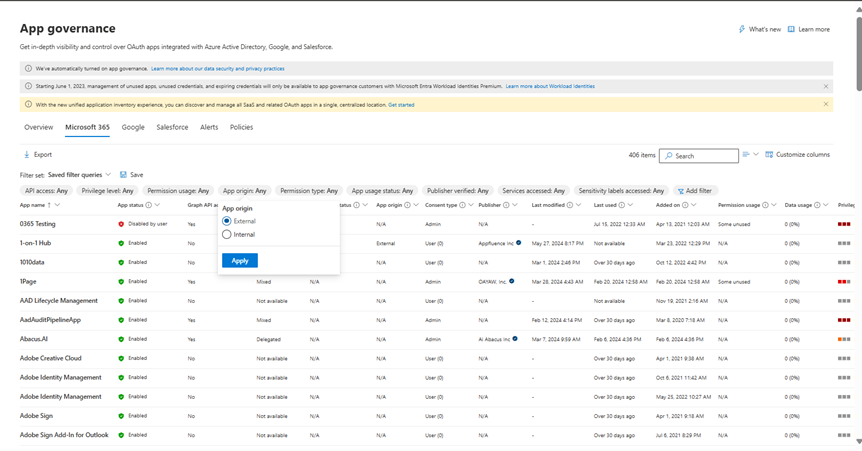862x451 pixels.
Task: Click the What's new lightning icon
Action: point(742,29)
